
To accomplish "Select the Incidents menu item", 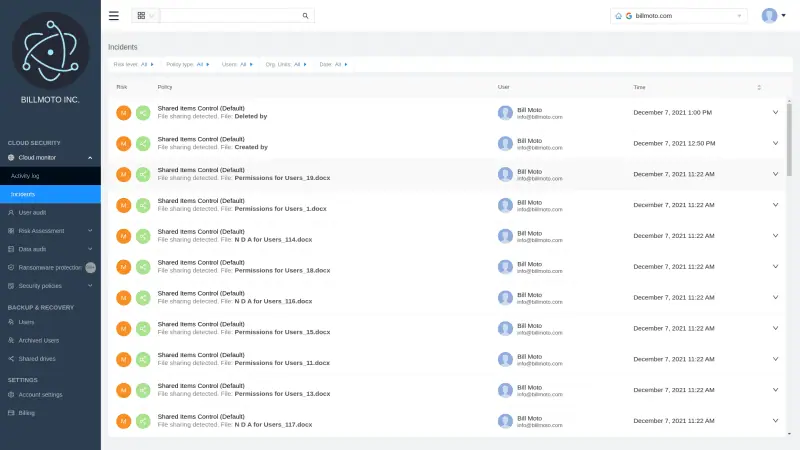I will click(51, 194).
